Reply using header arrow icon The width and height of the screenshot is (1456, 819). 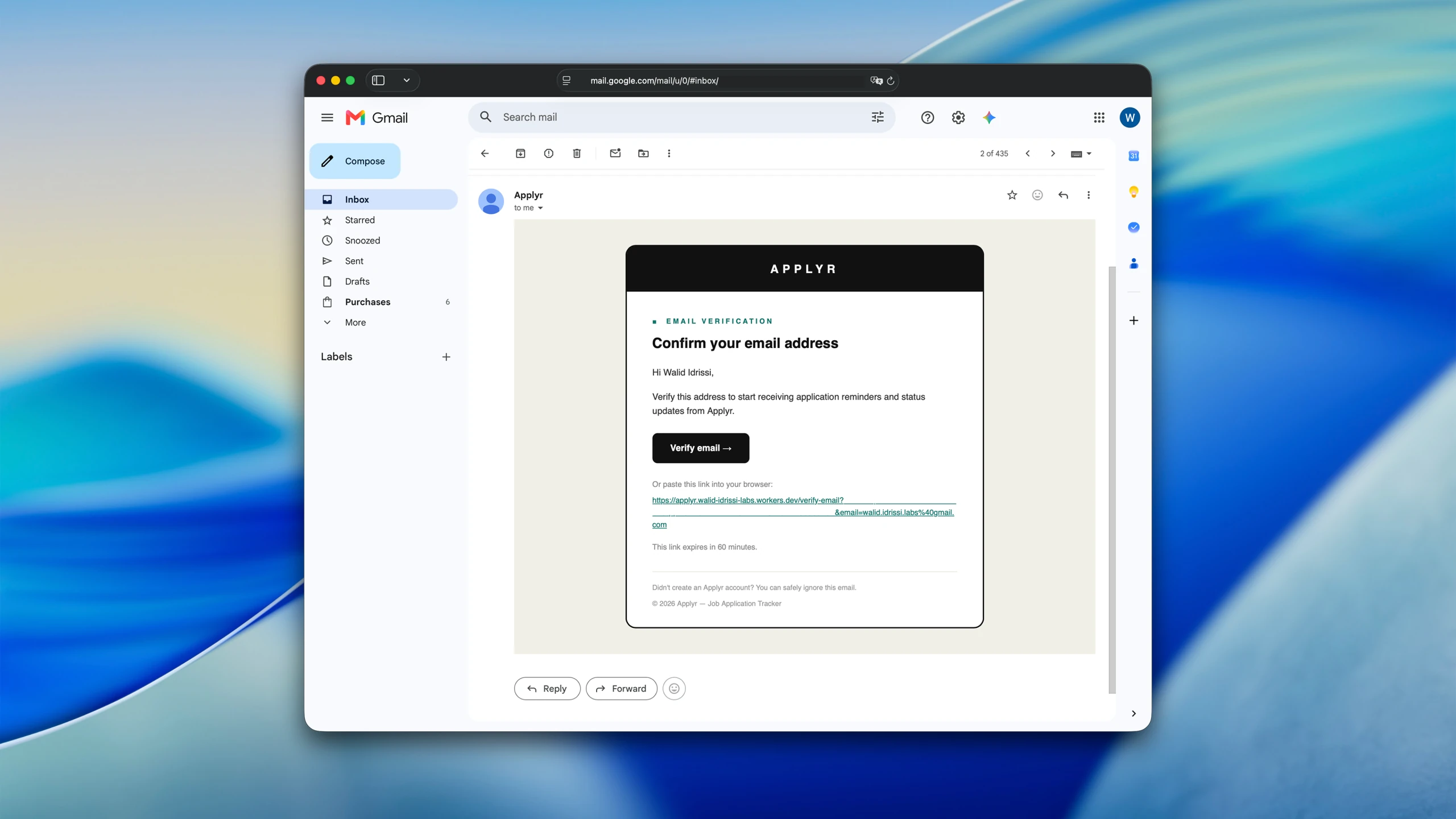click(x=1063, y=195)
